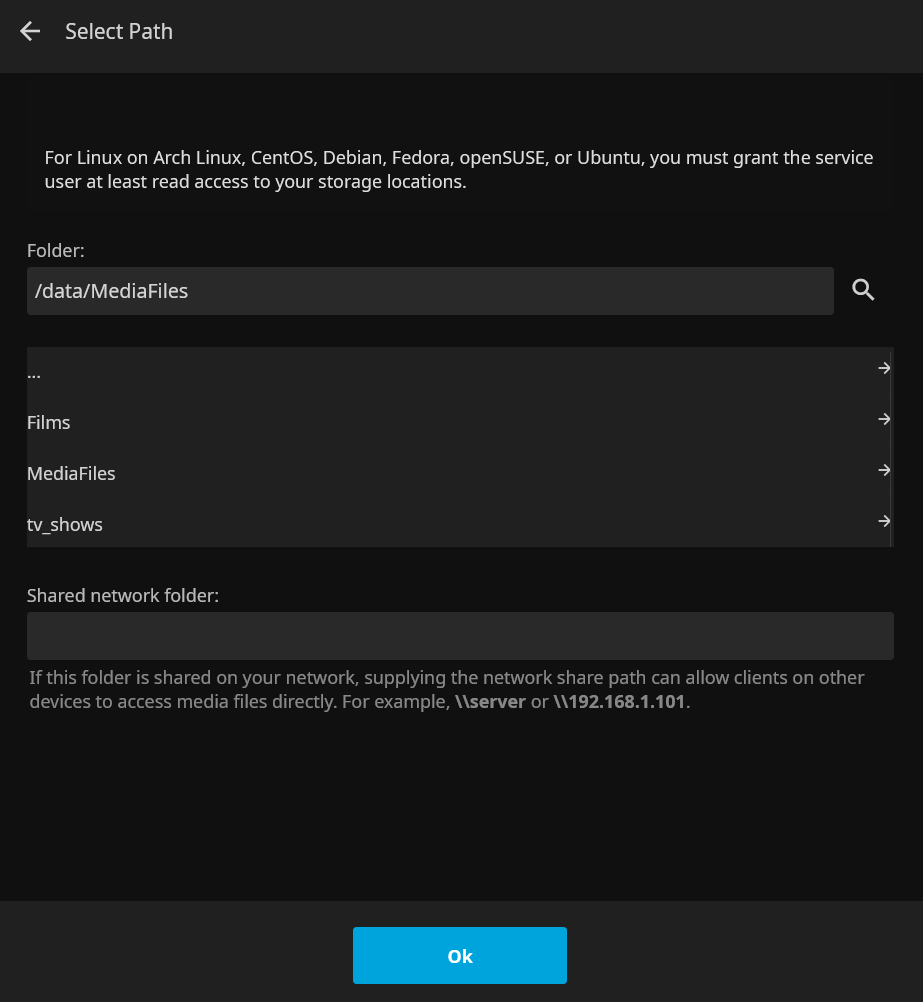Click the folder list's vertical scrollbar

(x=891, y=447)
